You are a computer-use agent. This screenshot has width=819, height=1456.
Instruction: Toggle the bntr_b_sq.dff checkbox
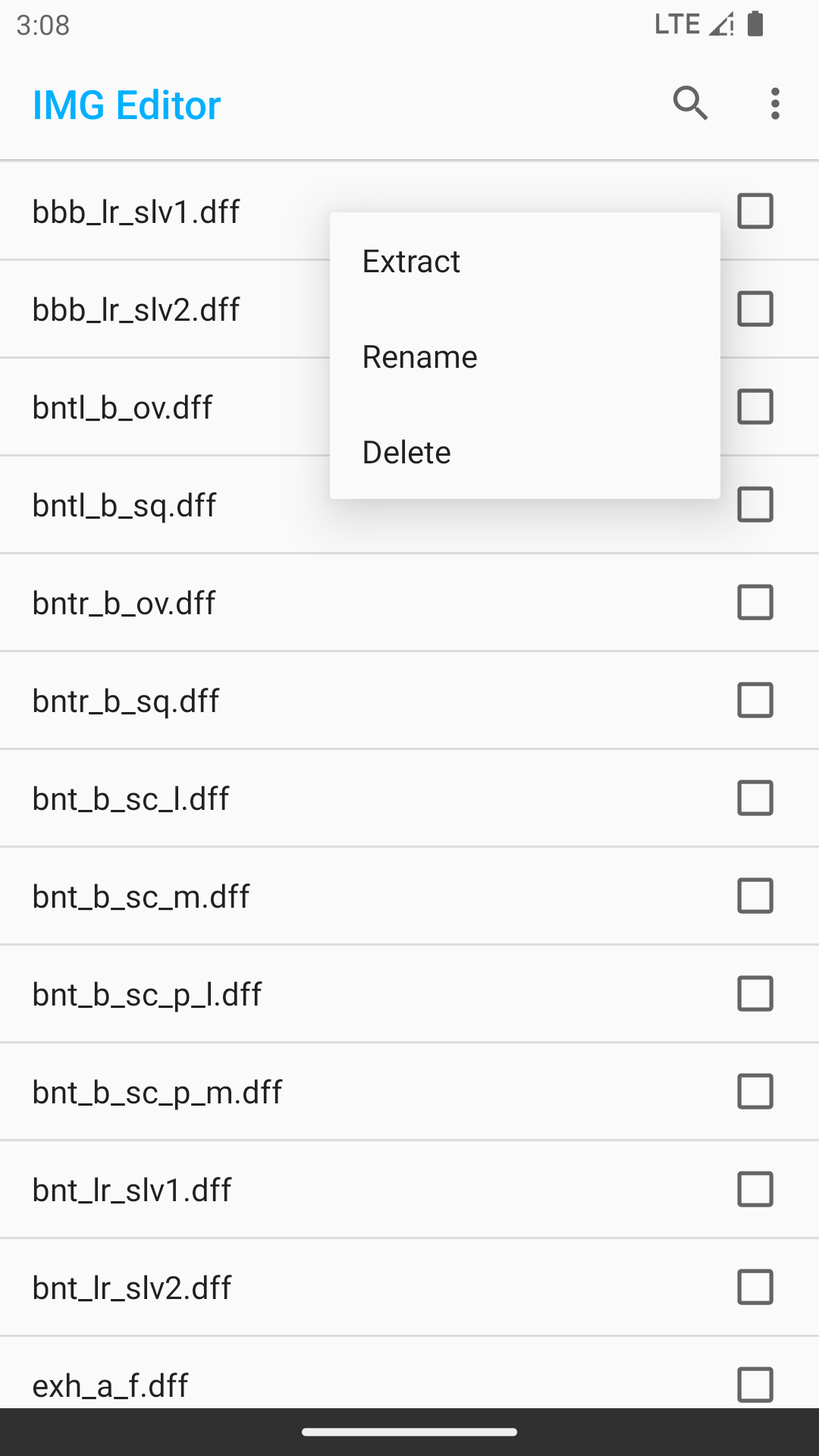(755, 700)
